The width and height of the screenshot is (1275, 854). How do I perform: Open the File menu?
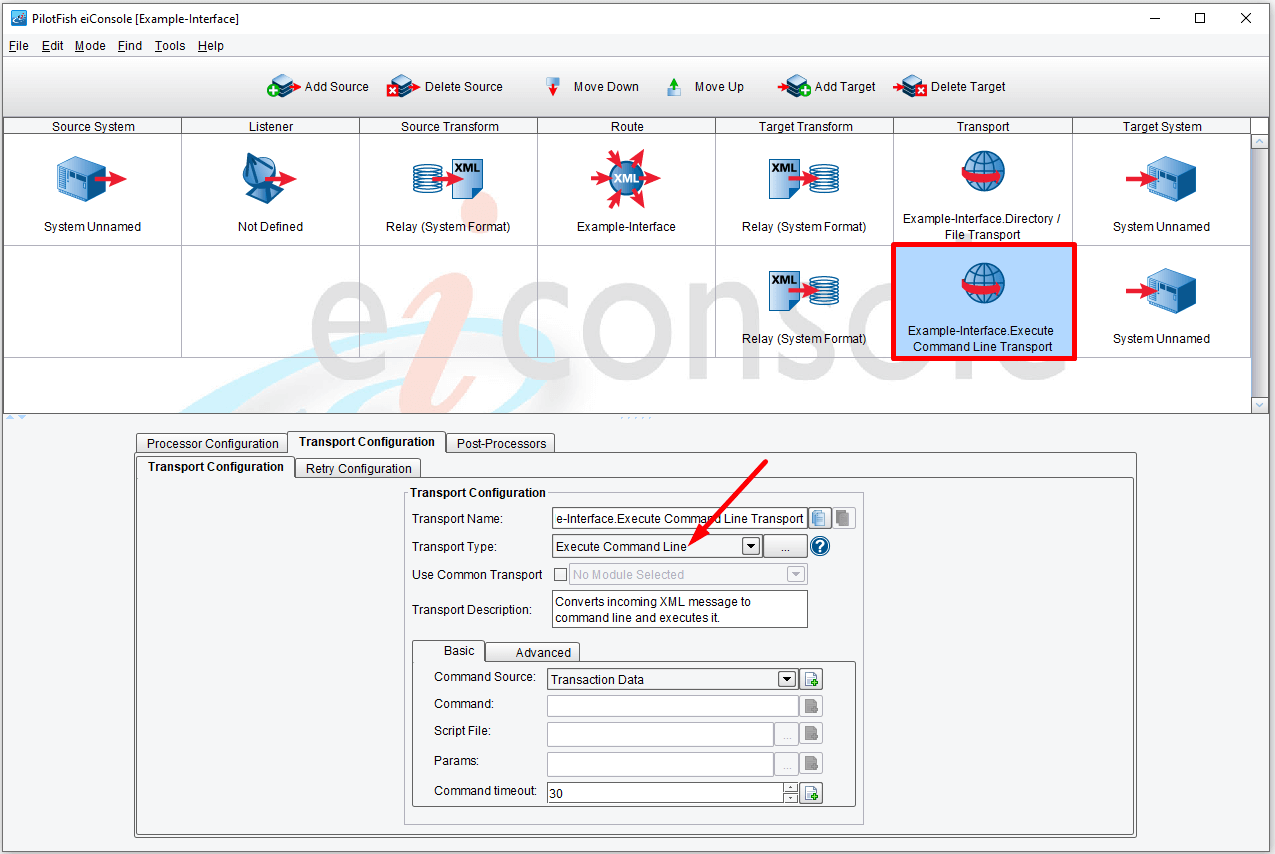(x=18, y=46)
